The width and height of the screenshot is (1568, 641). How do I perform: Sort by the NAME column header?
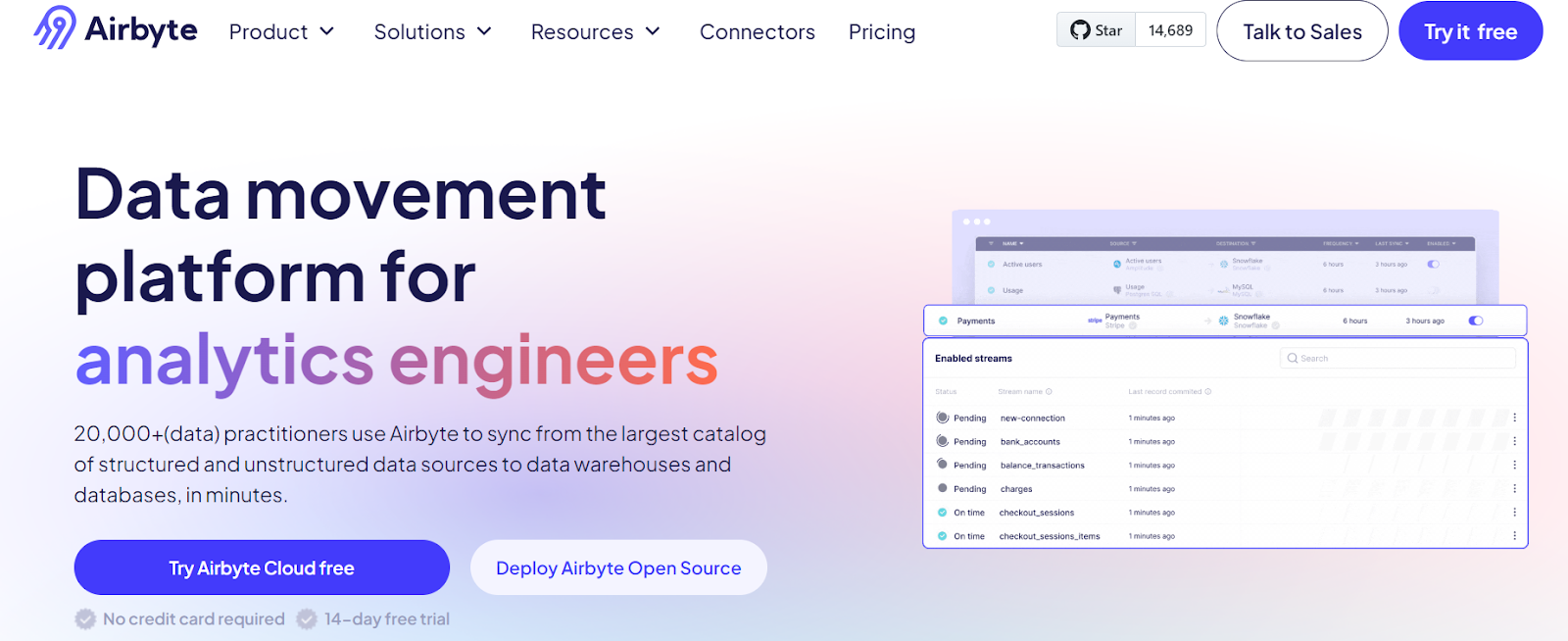[x=1012, y=243]
